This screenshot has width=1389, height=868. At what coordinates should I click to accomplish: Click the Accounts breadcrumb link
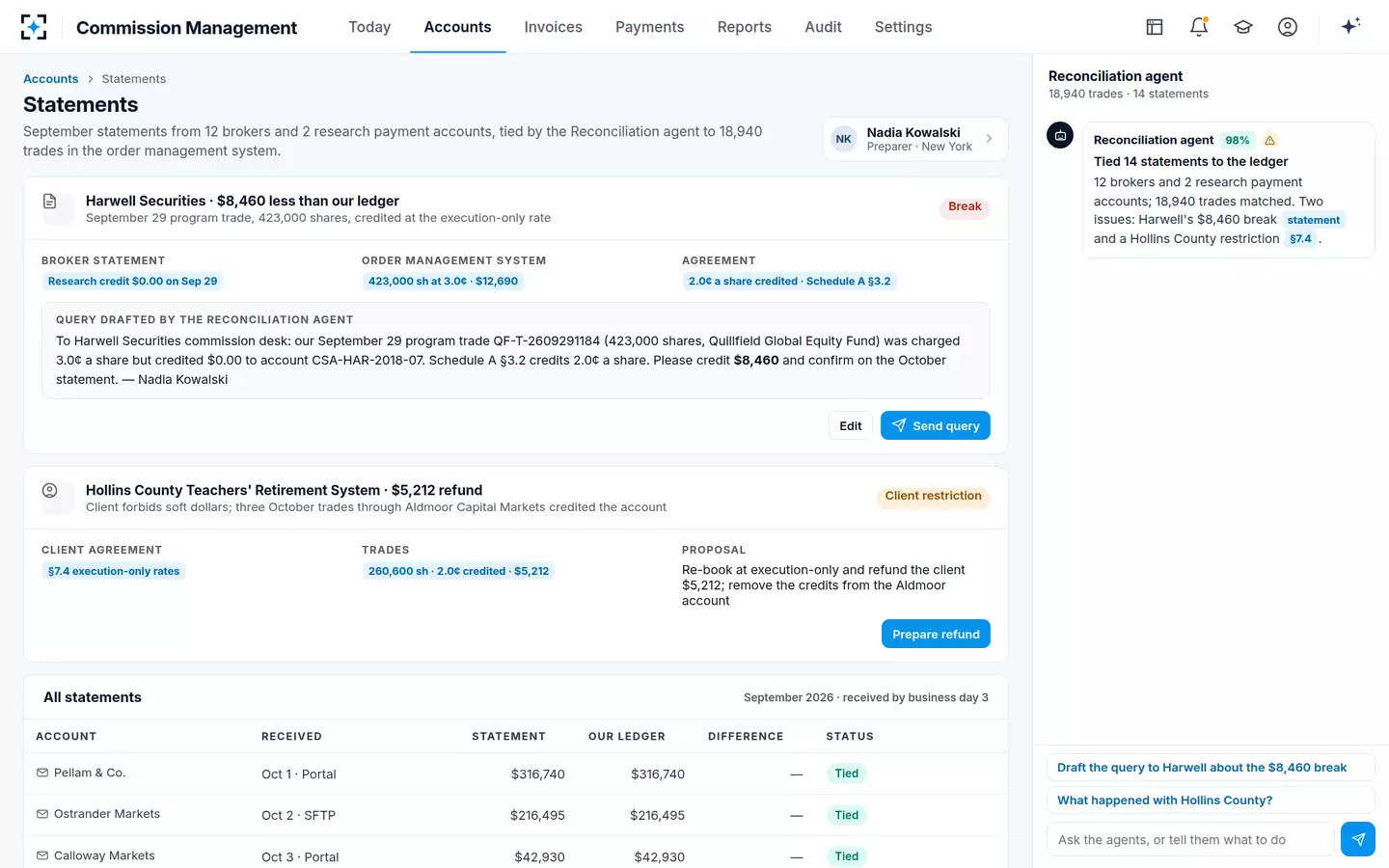51,79
